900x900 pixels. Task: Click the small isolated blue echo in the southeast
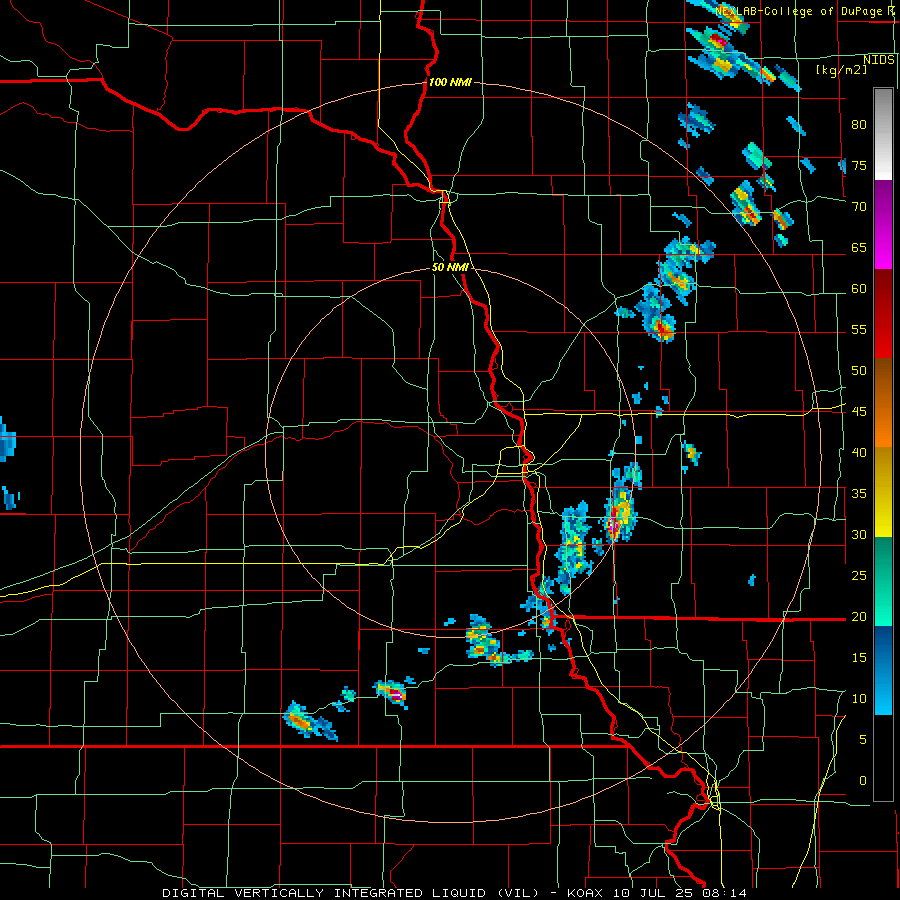[x=752, y=580]
